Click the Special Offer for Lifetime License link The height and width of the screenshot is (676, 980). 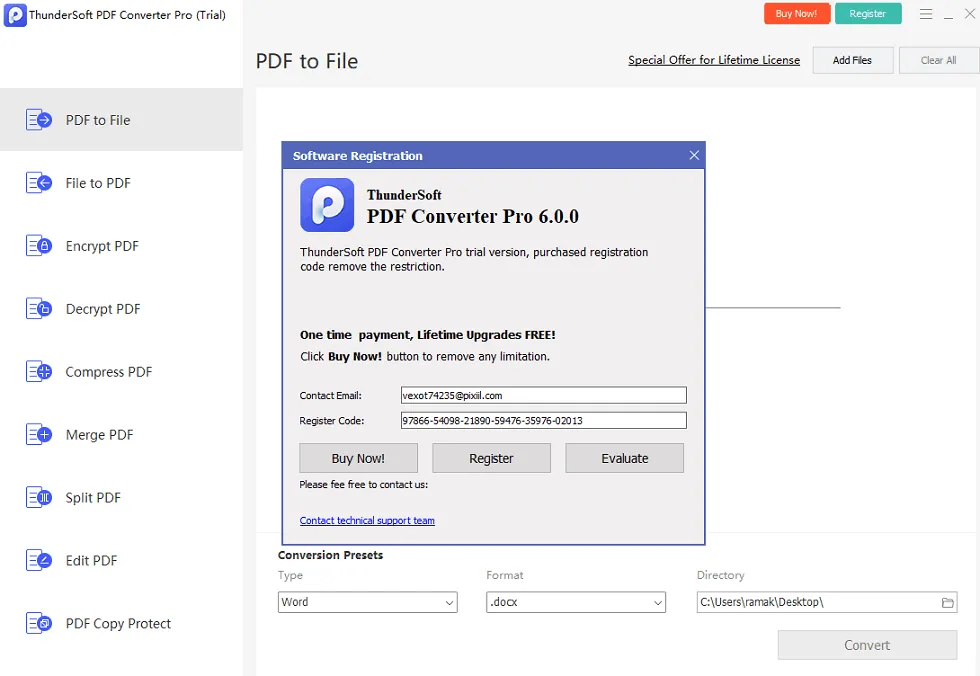click(713, 60)
